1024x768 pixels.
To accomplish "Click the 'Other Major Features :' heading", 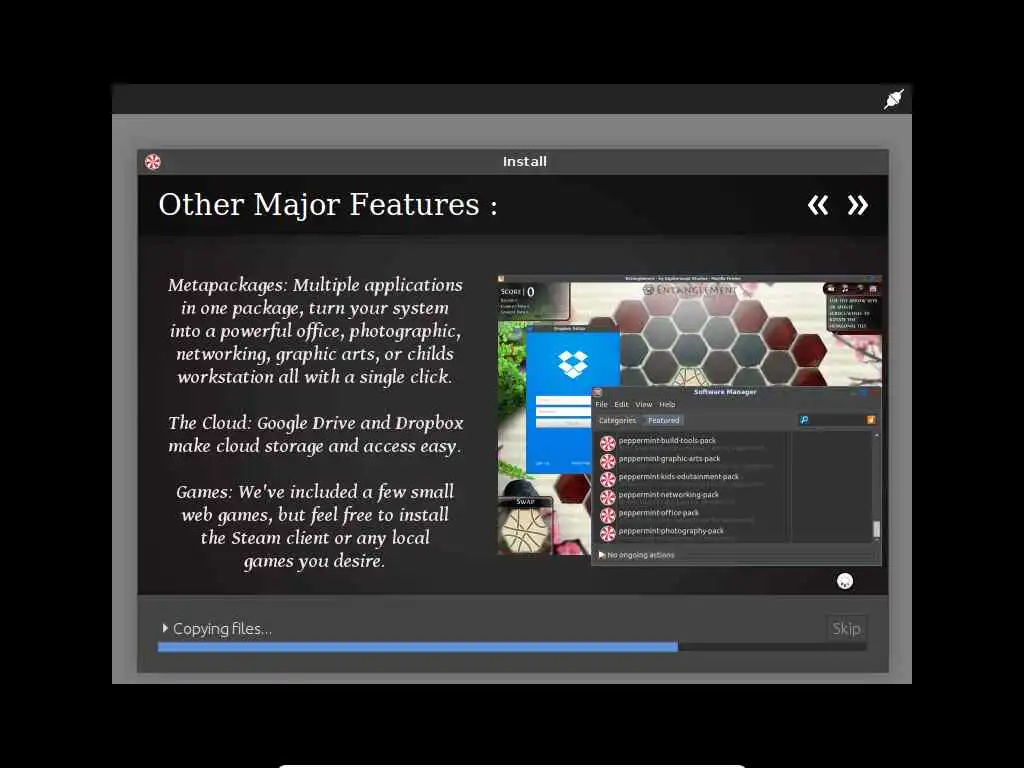I will (328, 205).
